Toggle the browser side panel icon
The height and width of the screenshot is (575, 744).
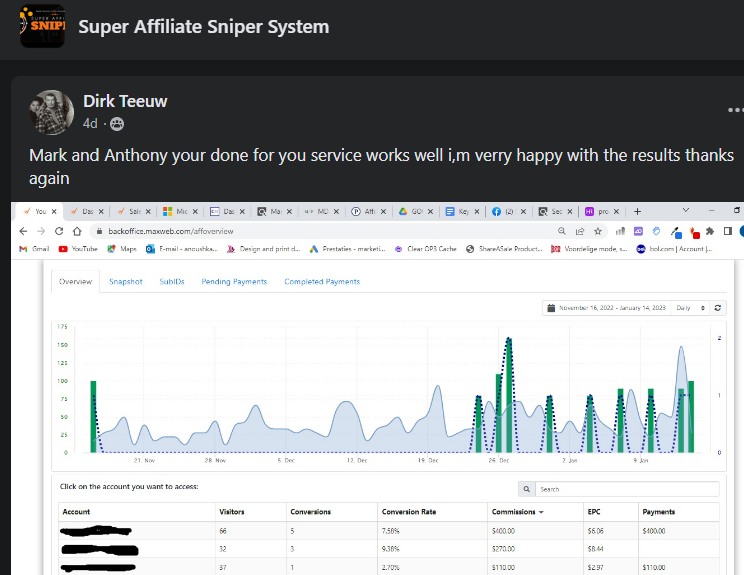728,231
